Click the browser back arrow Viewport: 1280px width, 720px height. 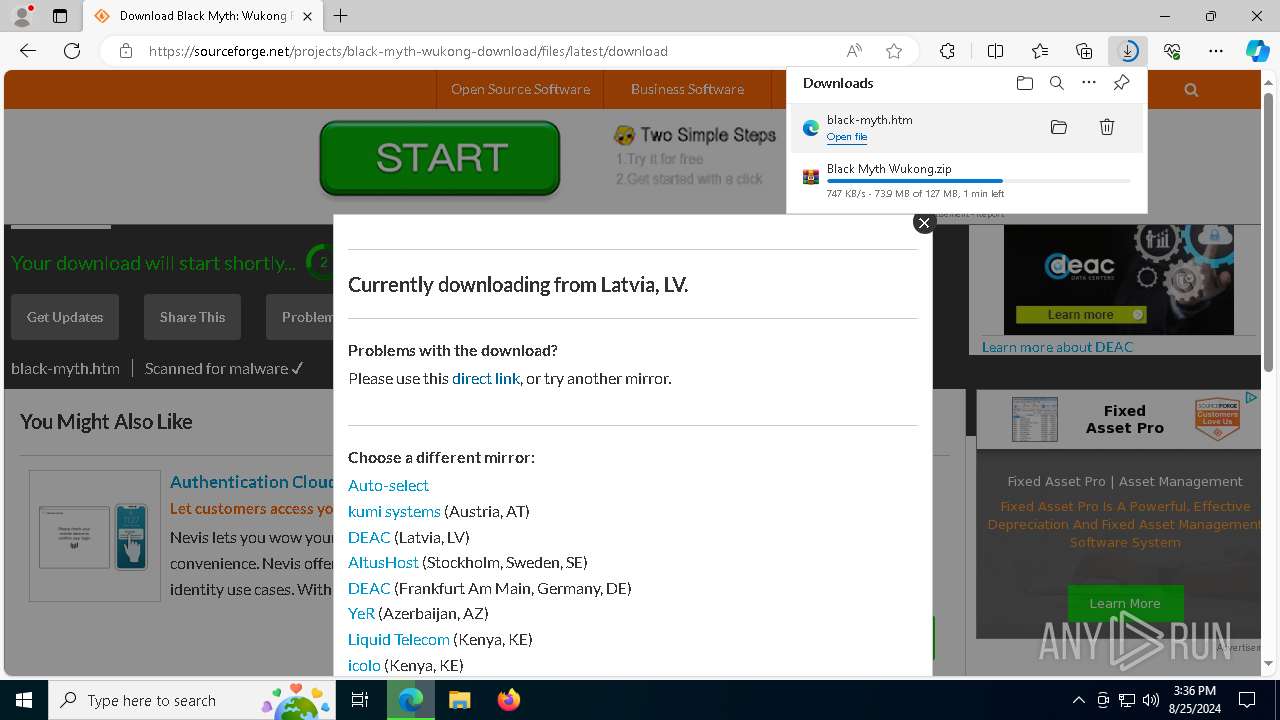click(x=28, y=51)
